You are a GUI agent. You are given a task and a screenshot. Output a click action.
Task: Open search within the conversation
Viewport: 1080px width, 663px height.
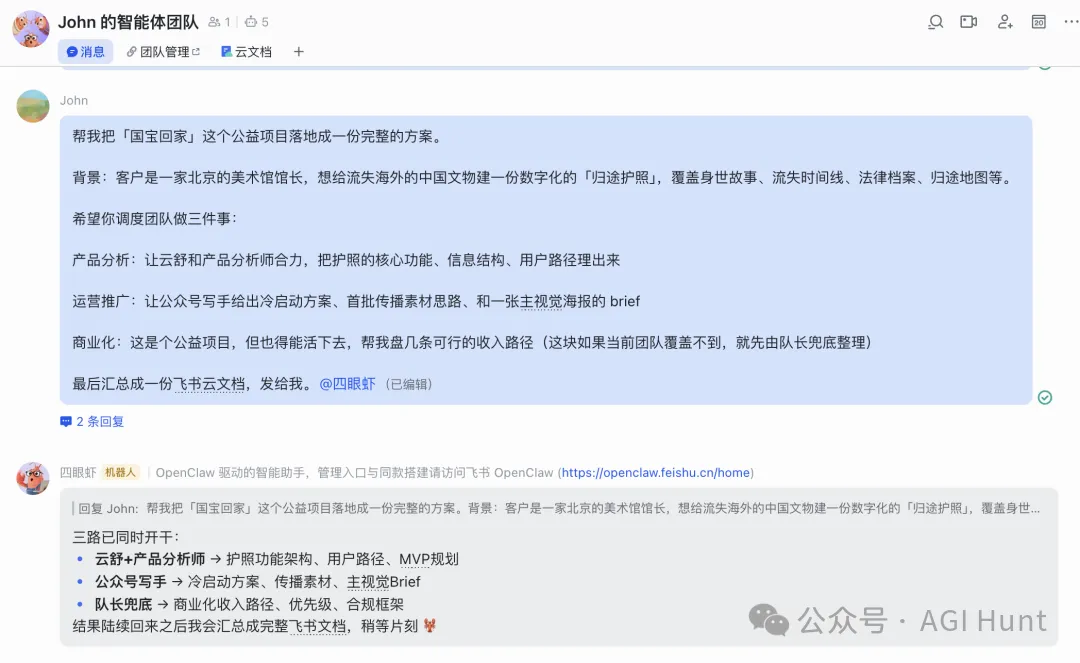[935, 21]
